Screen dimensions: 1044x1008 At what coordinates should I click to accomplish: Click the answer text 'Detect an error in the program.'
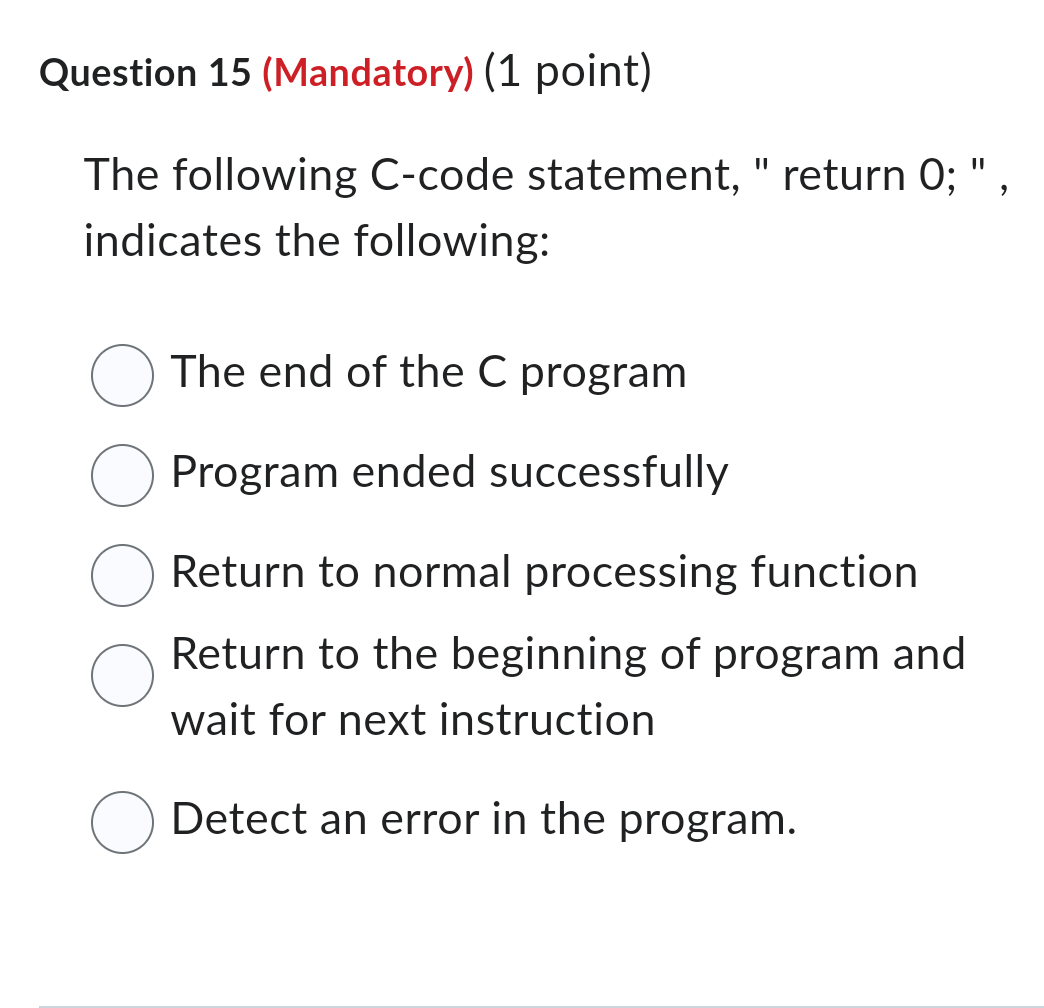(x=483, y=820)
